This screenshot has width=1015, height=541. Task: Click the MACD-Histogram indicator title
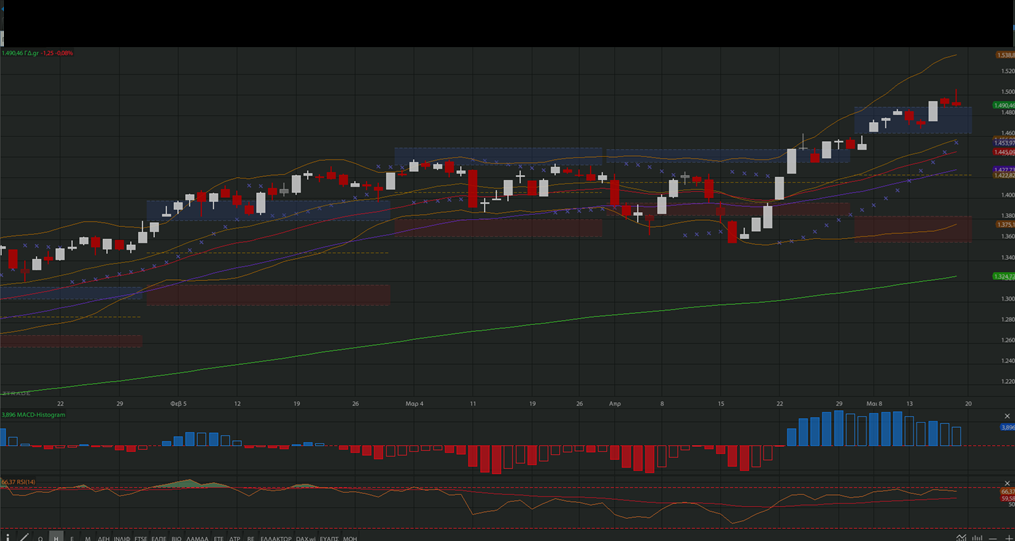34,414
